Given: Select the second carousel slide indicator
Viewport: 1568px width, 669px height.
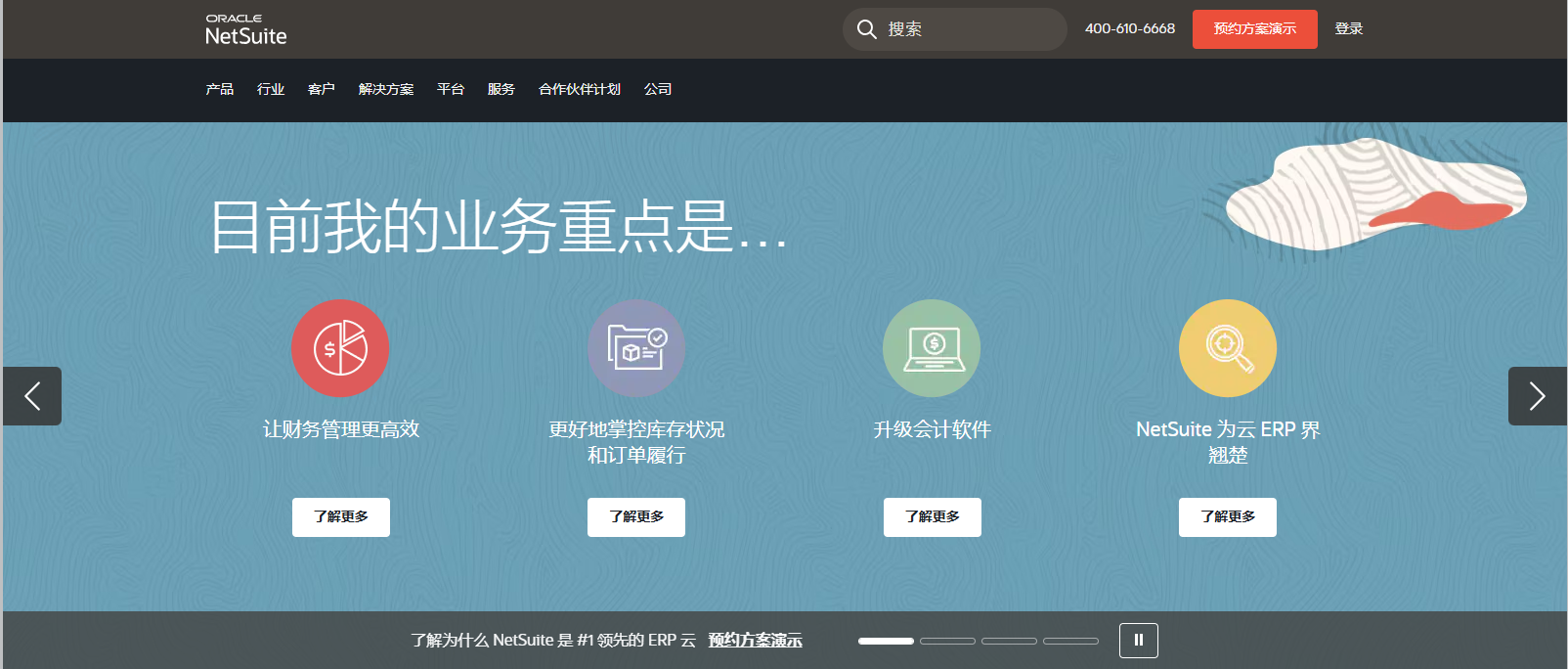Looking at the screenshot, I should 947,641.
